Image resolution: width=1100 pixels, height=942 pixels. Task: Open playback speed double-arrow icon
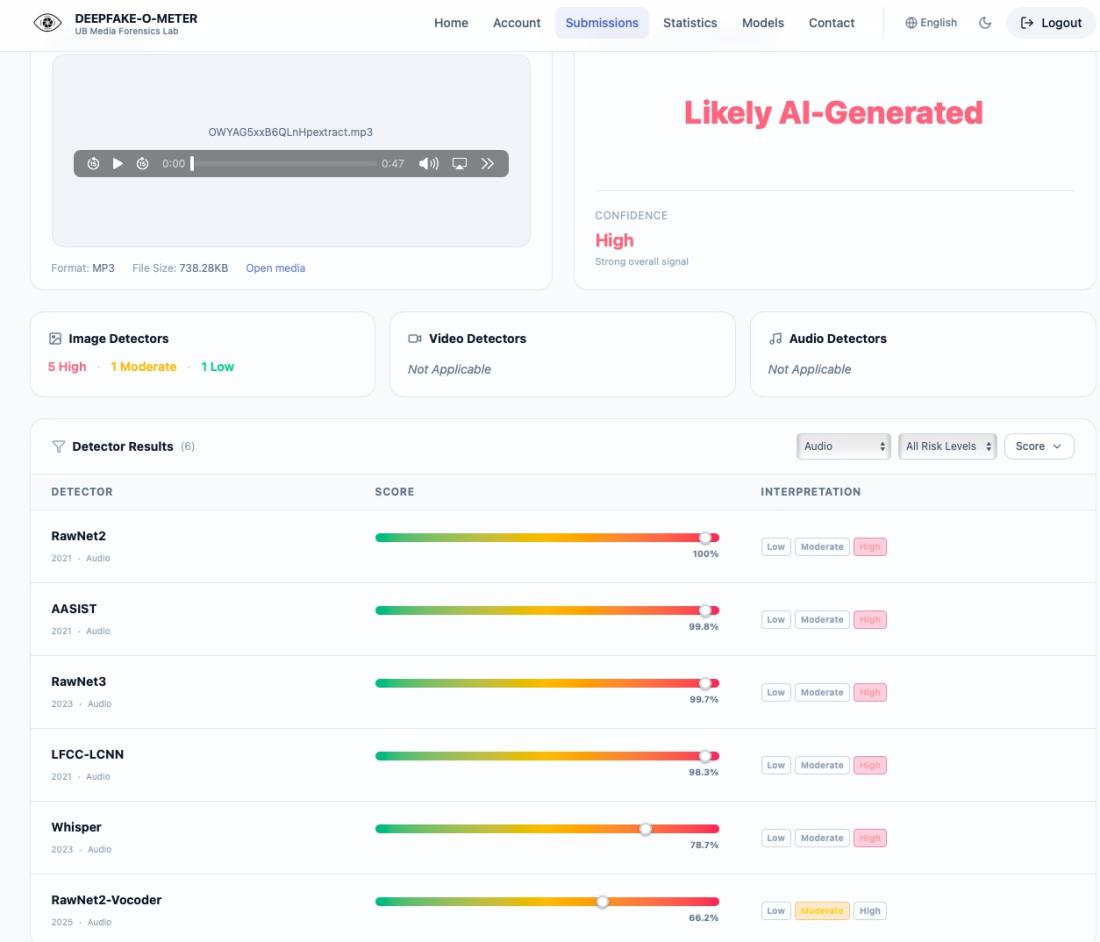pos(488,163)
